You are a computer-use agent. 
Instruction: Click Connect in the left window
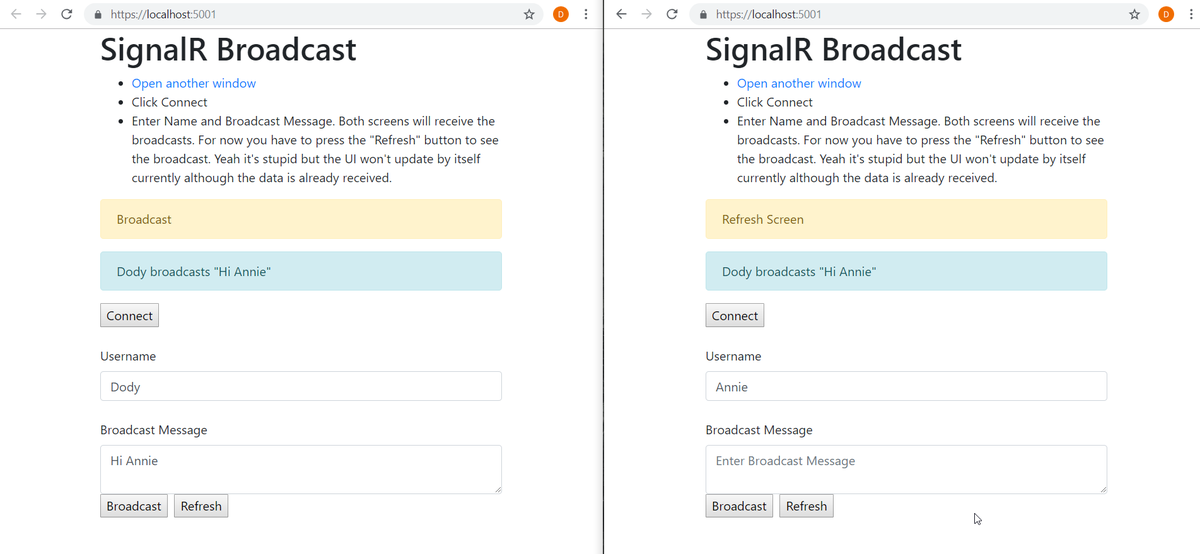point(129,316)
